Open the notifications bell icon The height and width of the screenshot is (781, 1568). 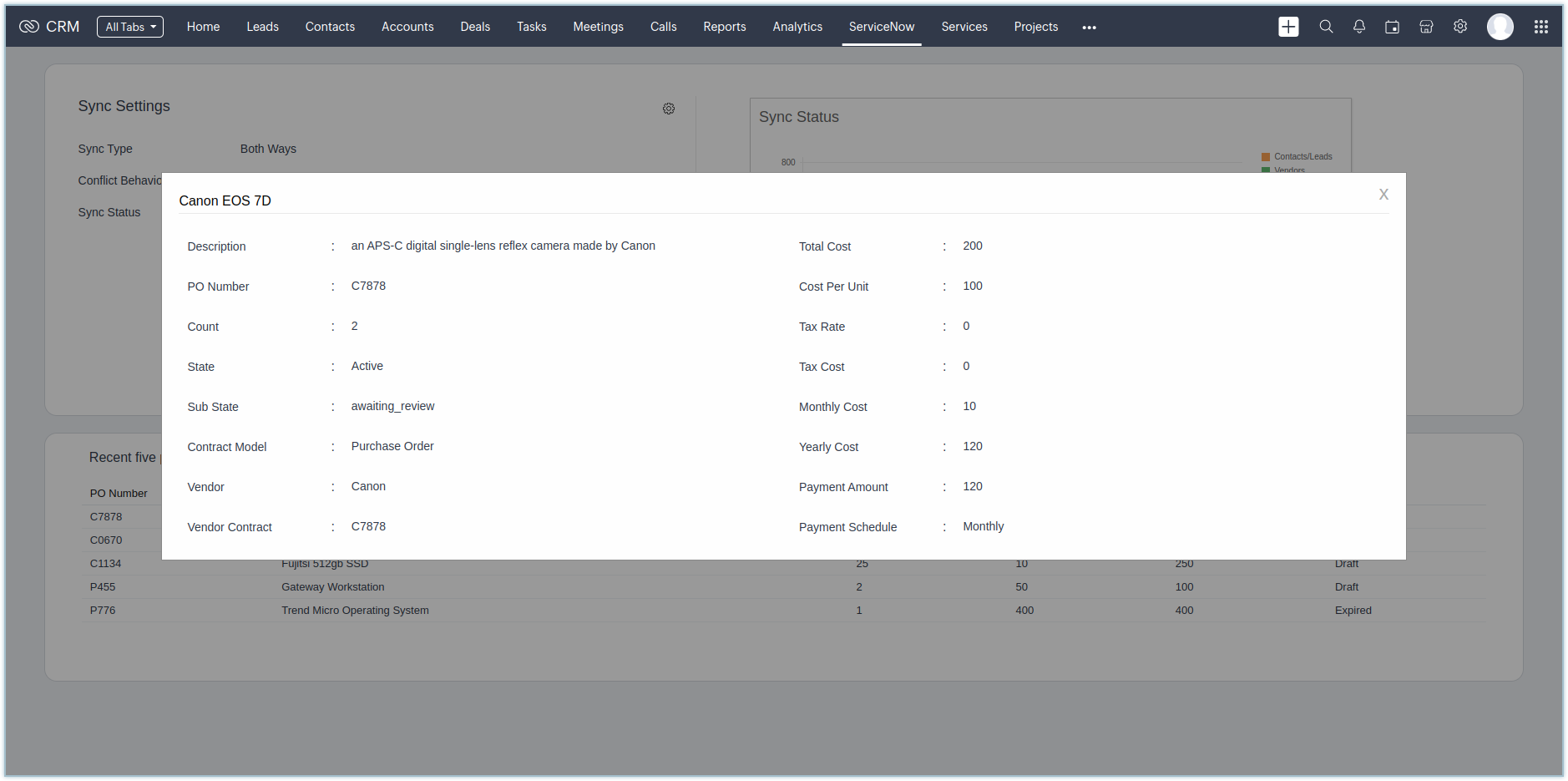click(1359, 27)
